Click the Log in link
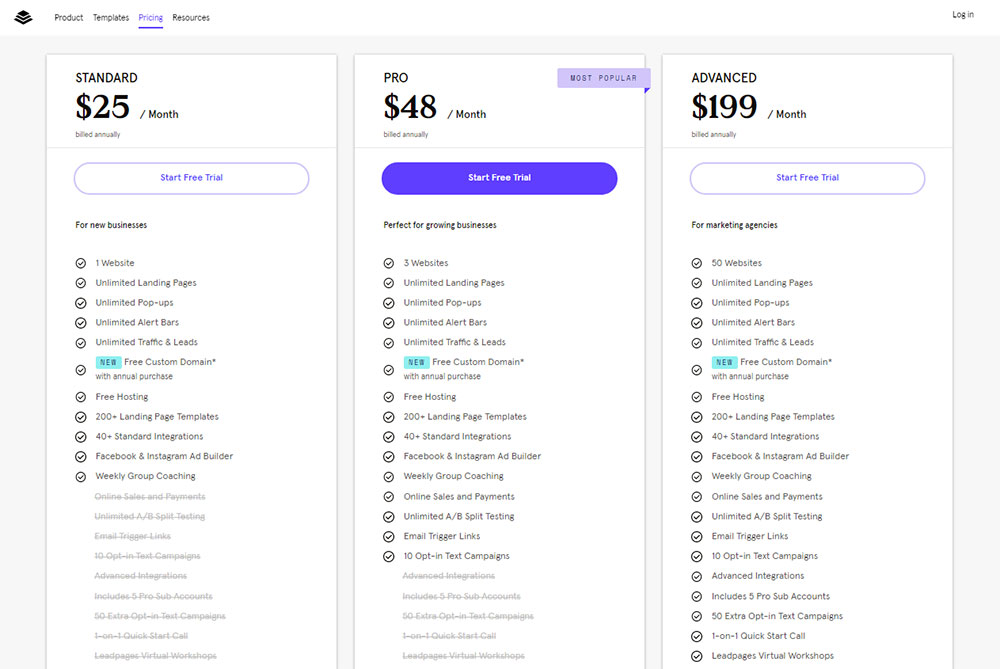 click(963, 15)
